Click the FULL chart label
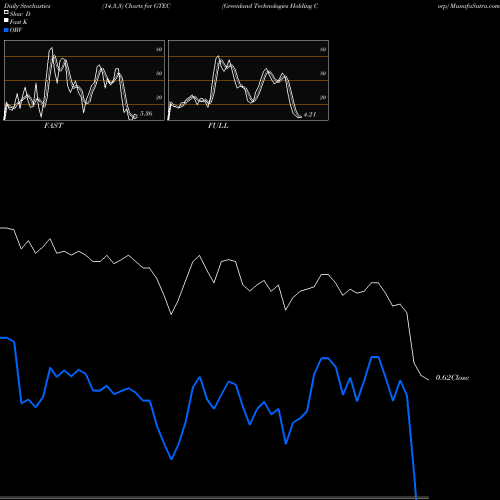Screen dimensions: 500x500 [218, 125]
